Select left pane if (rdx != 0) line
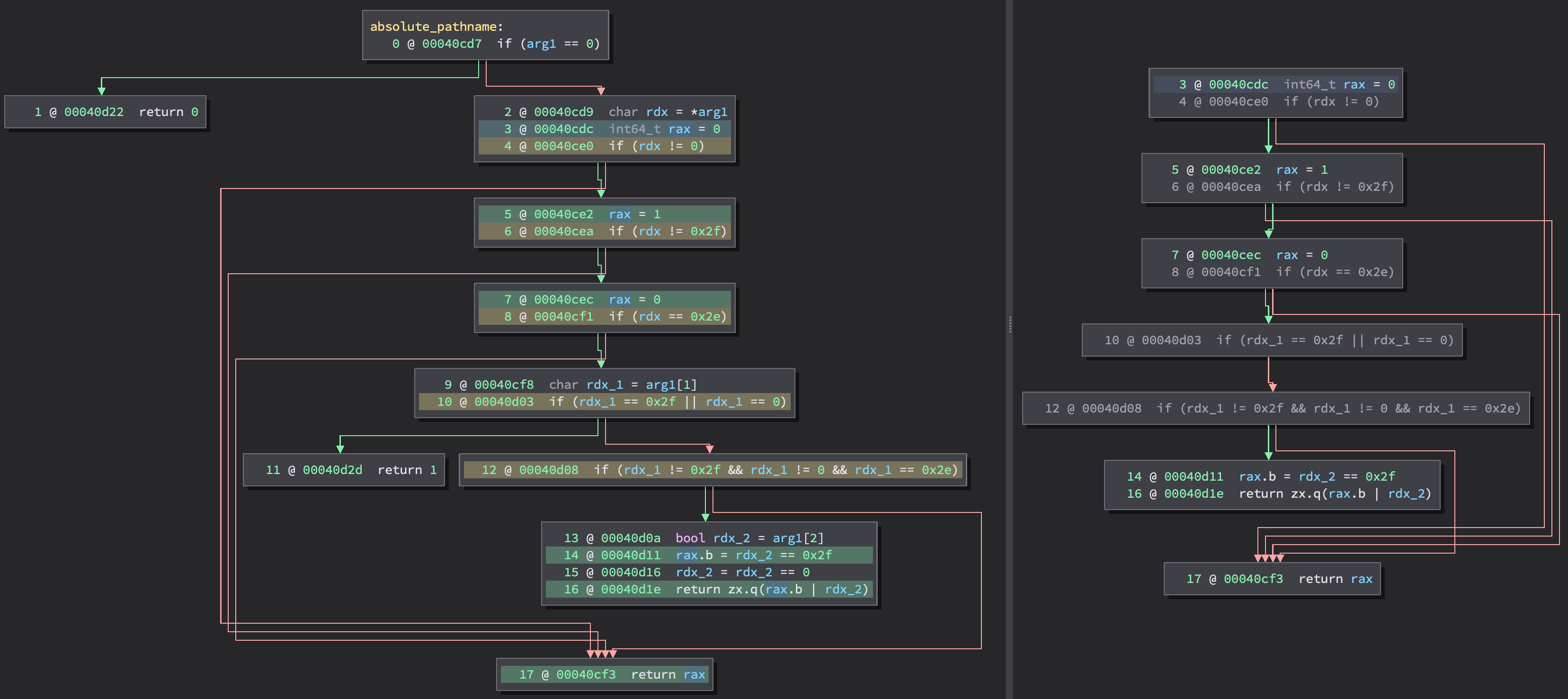This screenshot has height=699, width=1568. pos(604,145)
